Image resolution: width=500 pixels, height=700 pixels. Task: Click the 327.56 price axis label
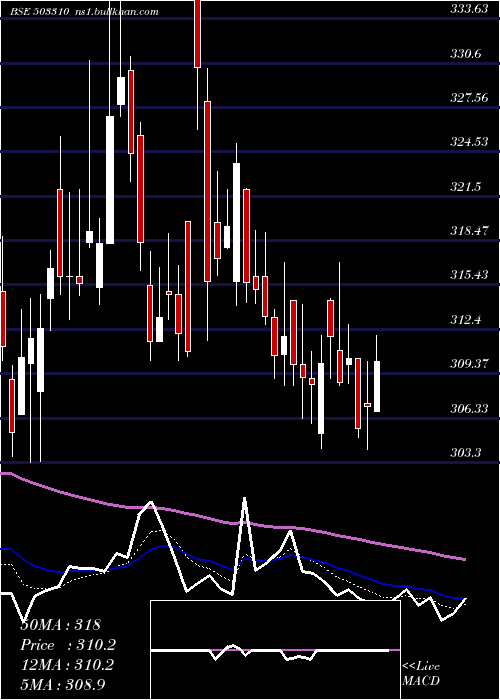tap(469, 98)
